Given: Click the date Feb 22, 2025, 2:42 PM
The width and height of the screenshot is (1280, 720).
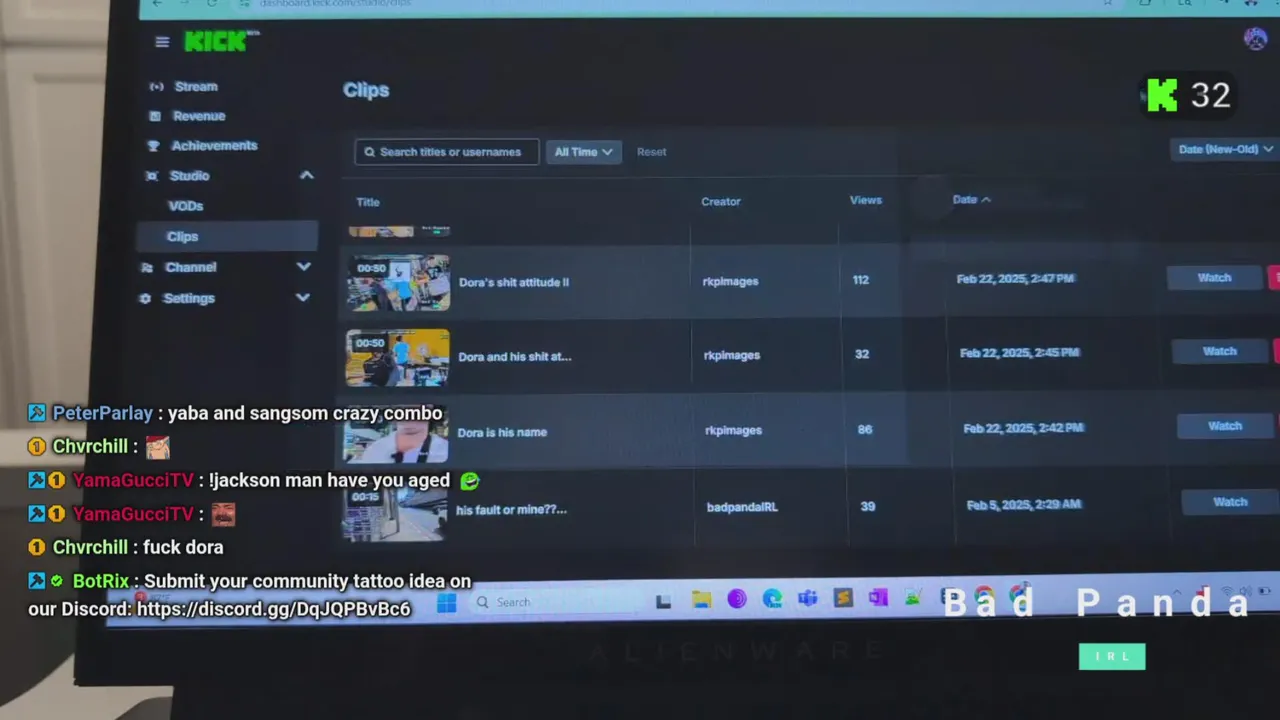Looking at the screenshot, I should [1023, 428].
